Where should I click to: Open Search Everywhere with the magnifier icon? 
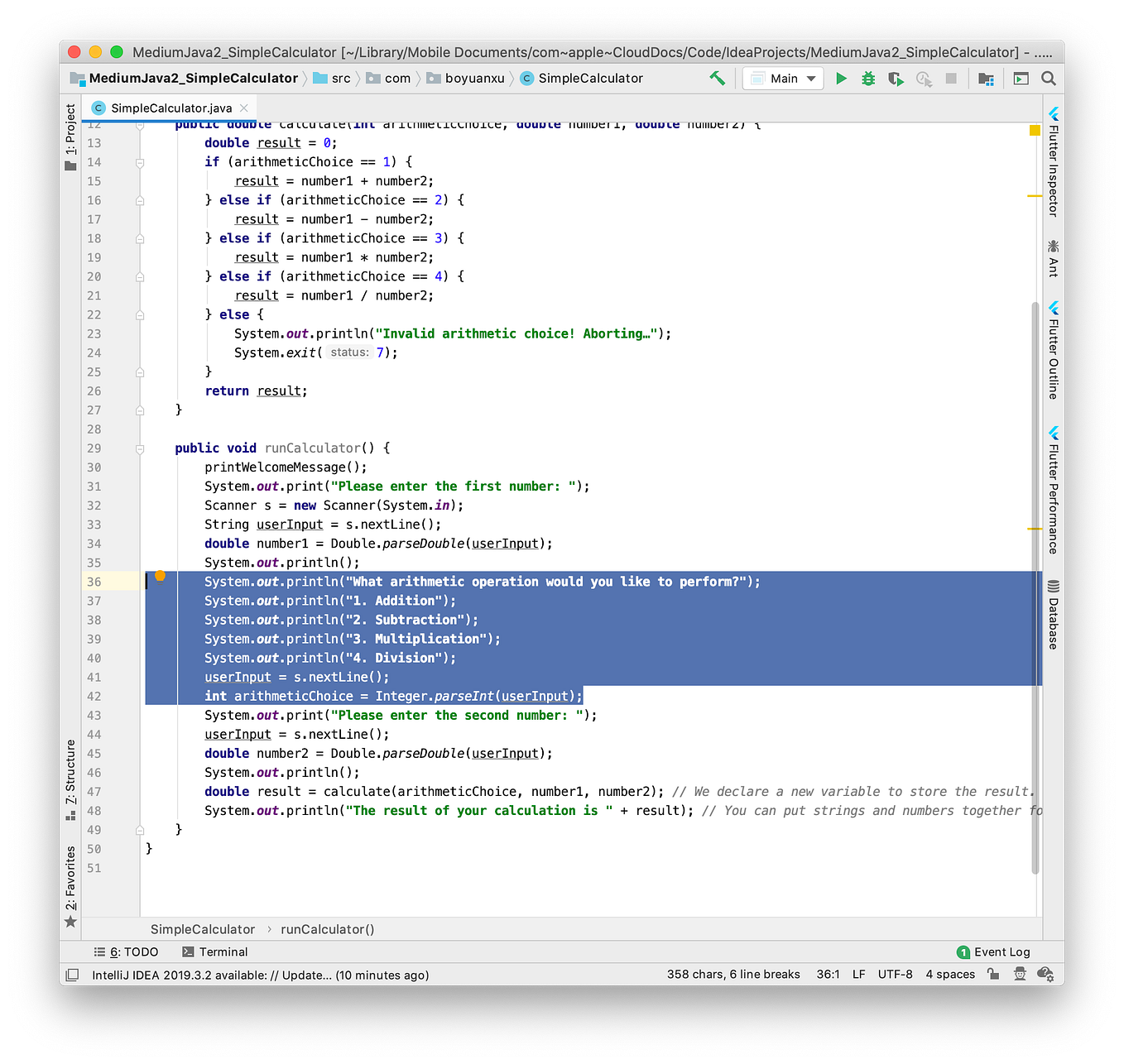tap(1048, 78)
